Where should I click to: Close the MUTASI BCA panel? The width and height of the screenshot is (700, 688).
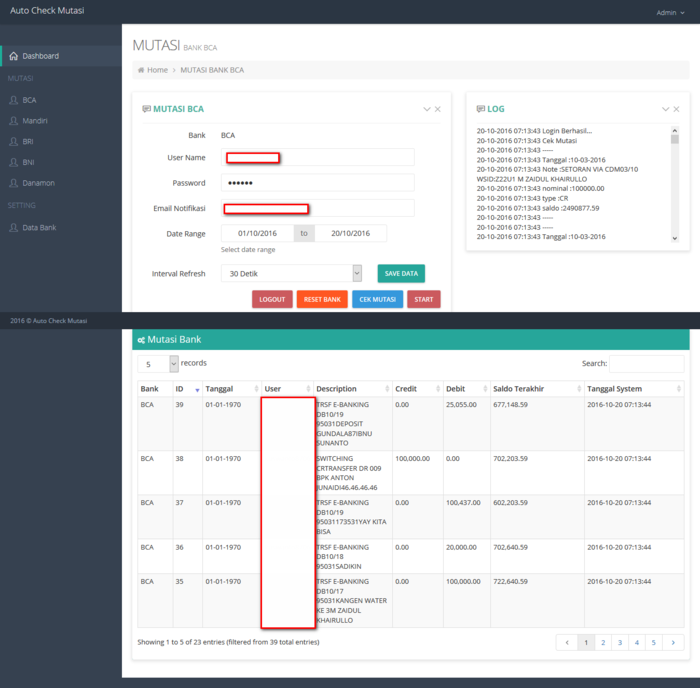tap(437, 109)
